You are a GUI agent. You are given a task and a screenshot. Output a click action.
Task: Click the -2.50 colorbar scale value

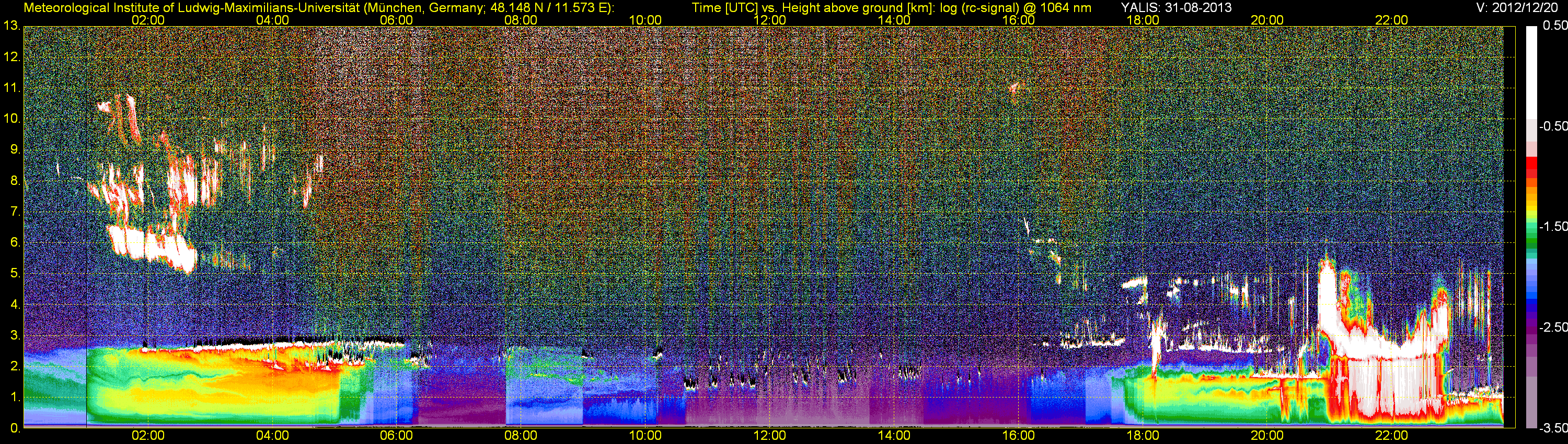point(1553,327)
